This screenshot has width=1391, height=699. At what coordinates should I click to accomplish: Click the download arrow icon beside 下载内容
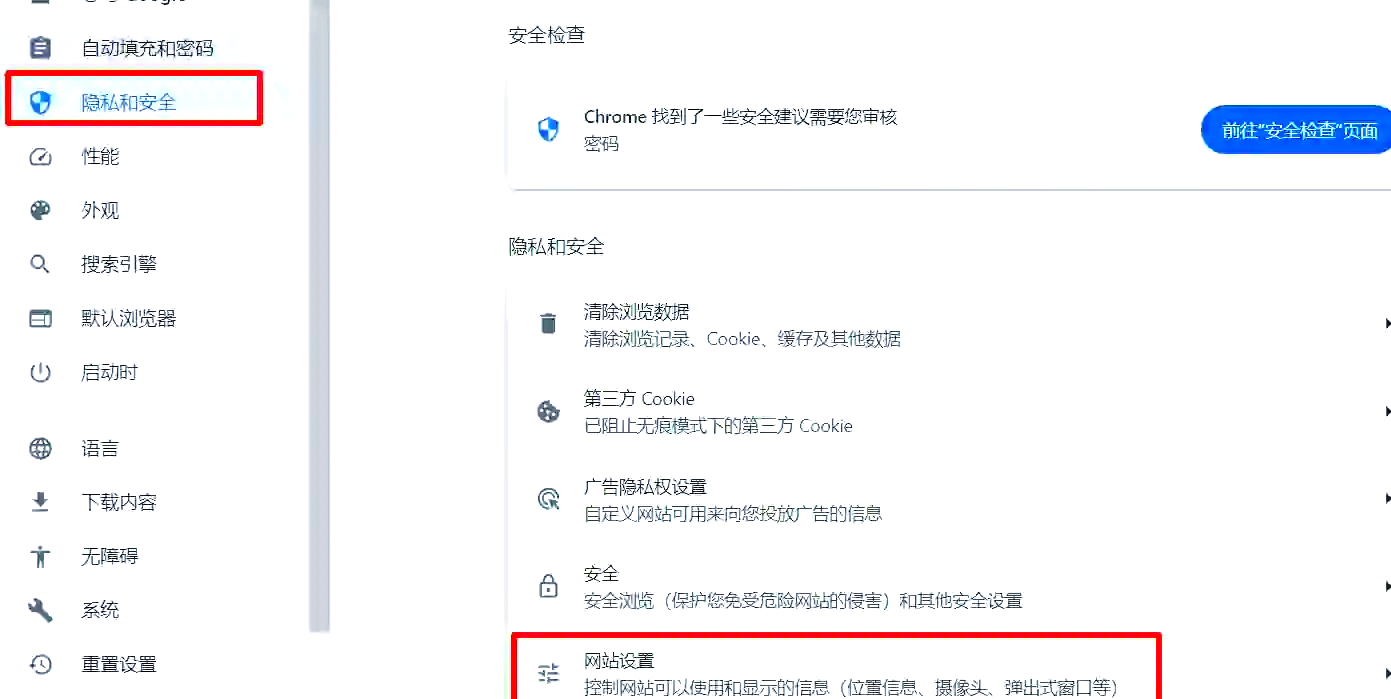tap(40, 502)
